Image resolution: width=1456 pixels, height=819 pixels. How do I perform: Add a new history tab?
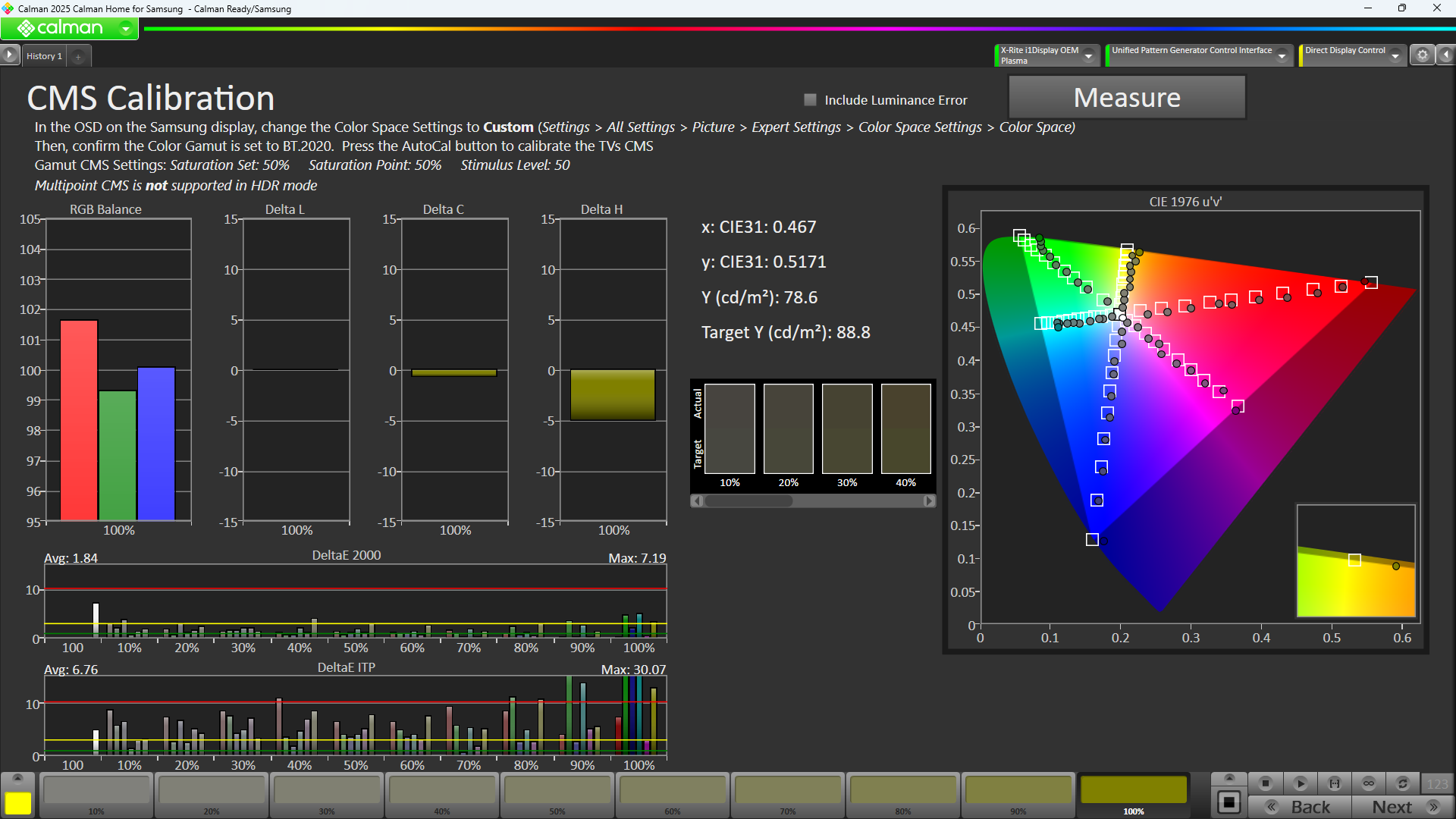(x=78, y=57)
